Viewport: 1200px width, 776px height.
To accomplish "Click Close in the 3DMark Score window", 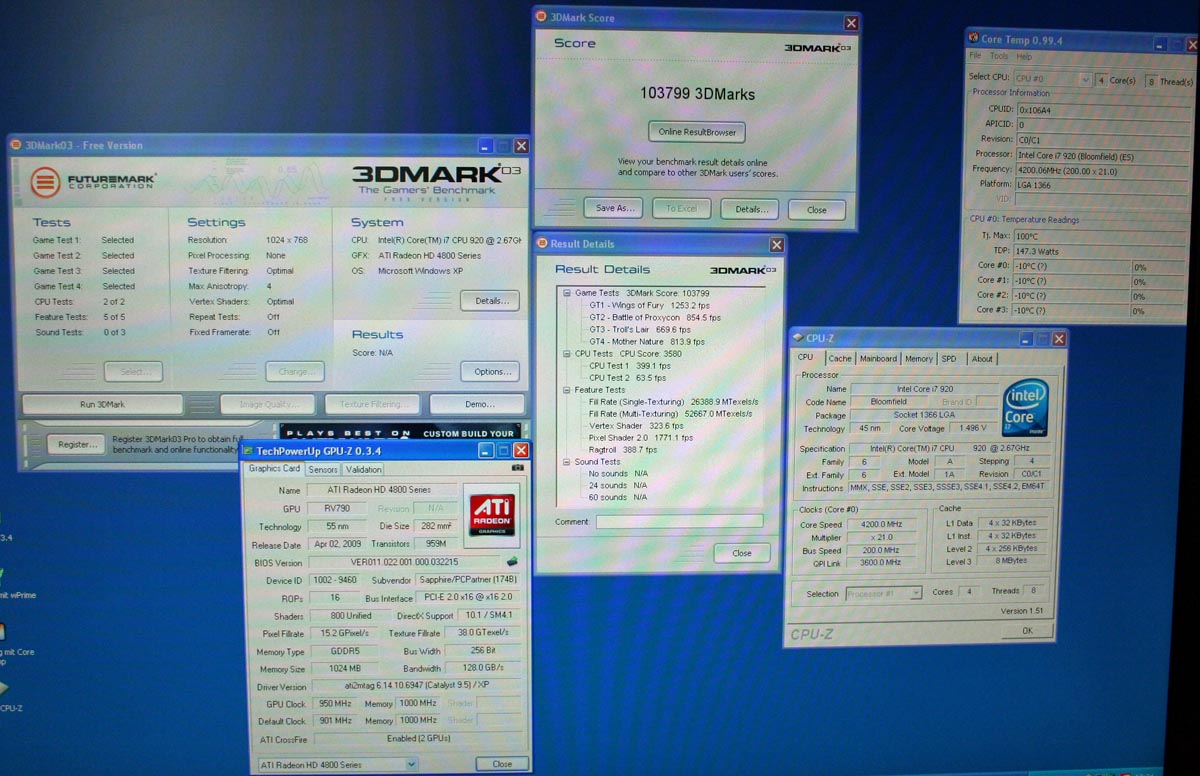I will [817, 210].
